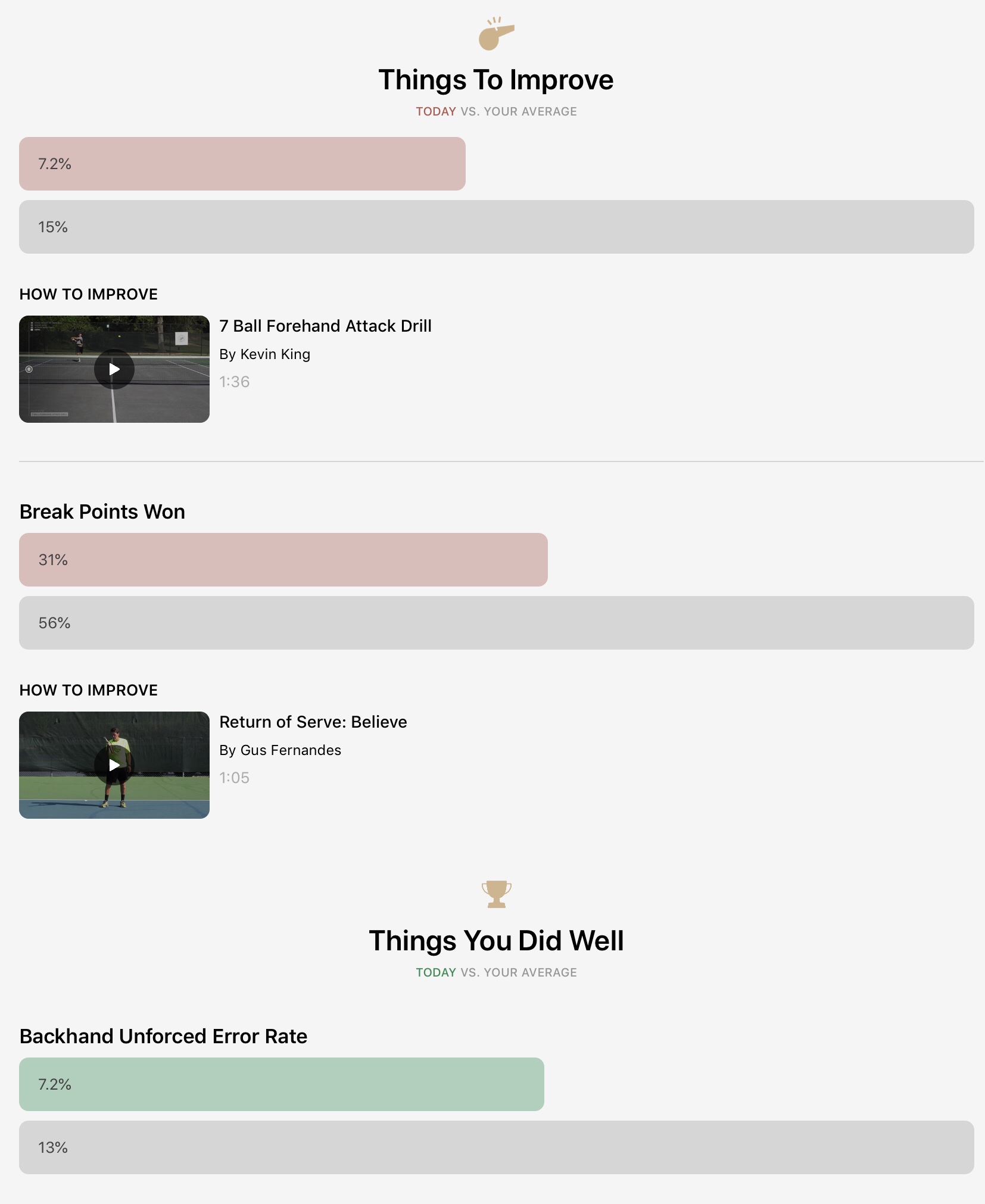Click the Things To Improve heading
The height and width of the screenshot is (1204, 985).
tap(496, 80)
